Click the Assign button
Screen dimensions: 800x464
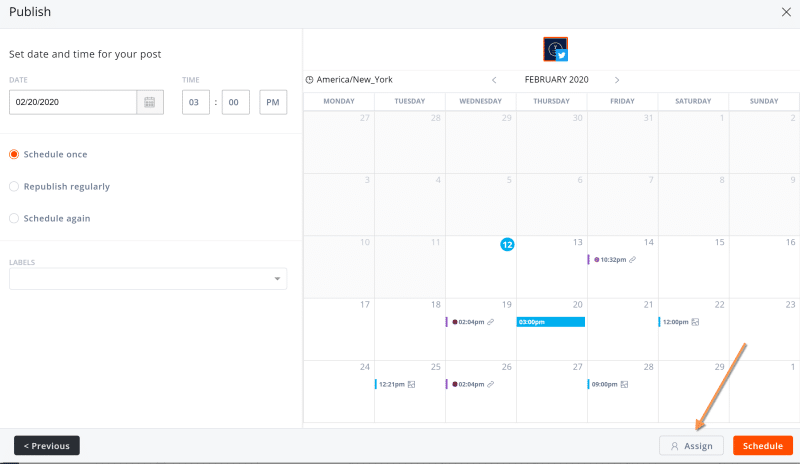pos(691,446)
